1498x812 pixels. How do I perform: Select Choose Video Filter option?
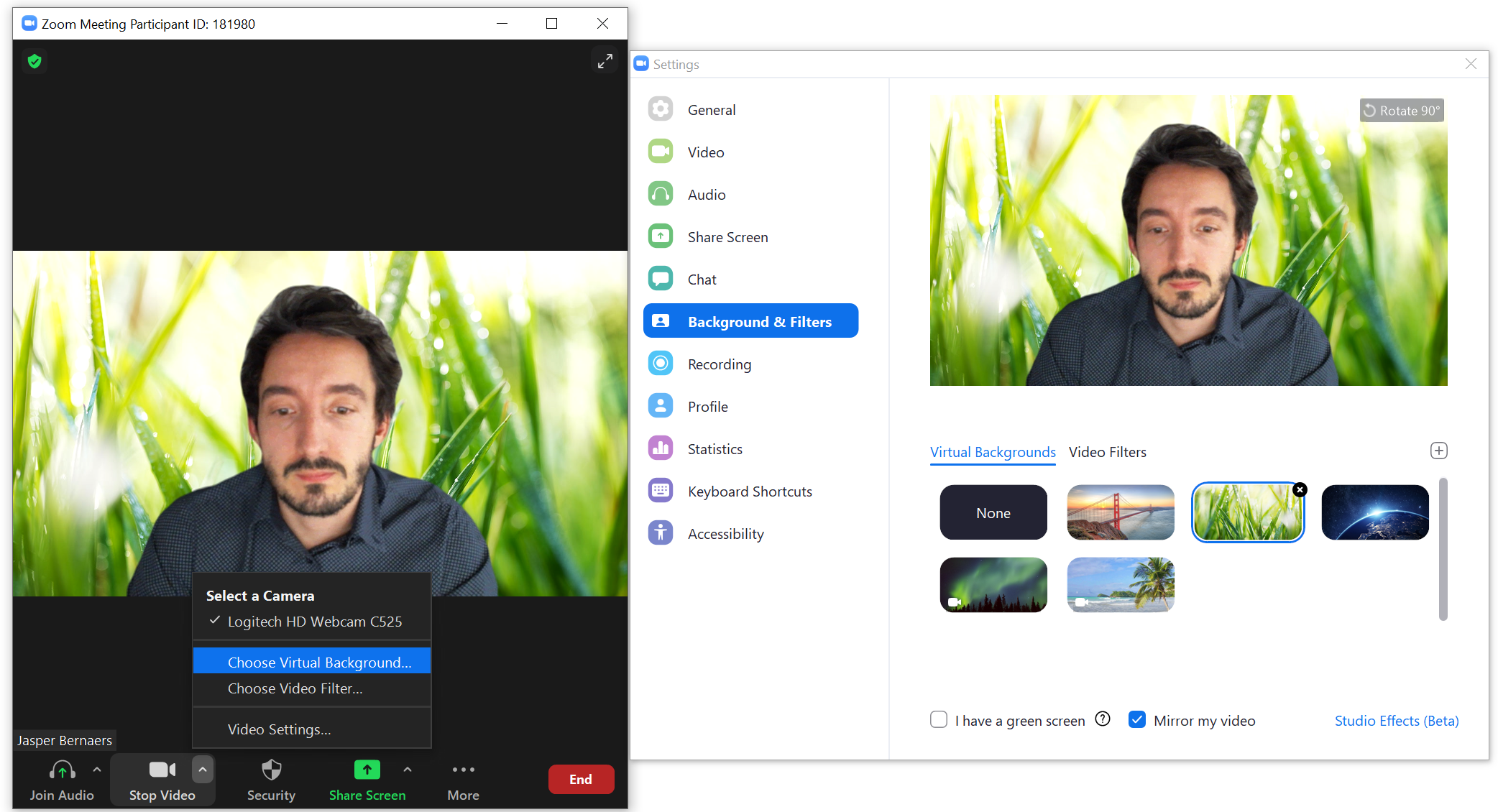[293, 687]
